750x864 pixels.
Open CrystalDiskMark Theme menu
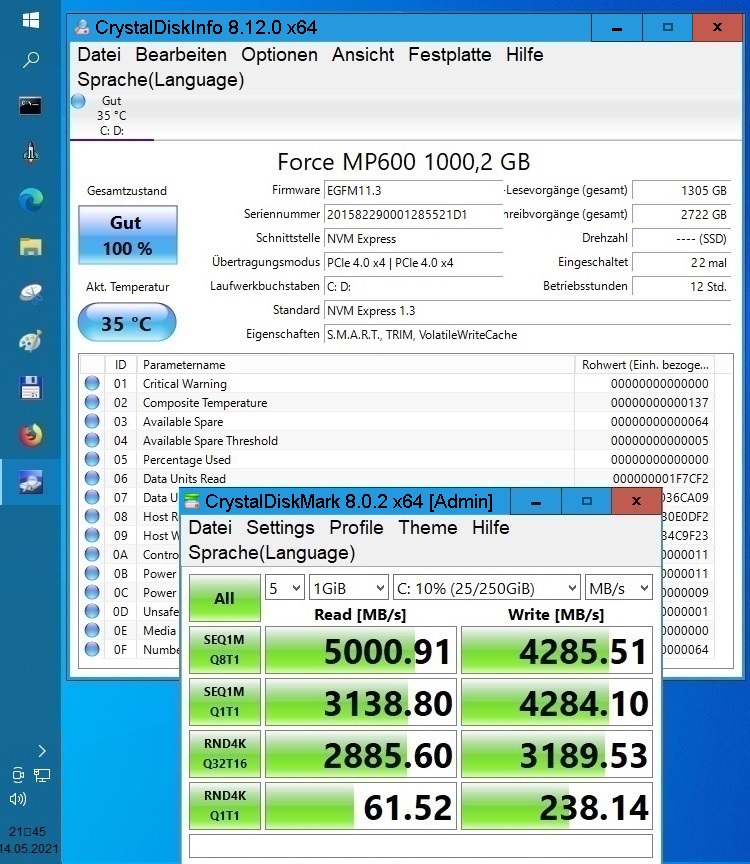coord(428,527)
